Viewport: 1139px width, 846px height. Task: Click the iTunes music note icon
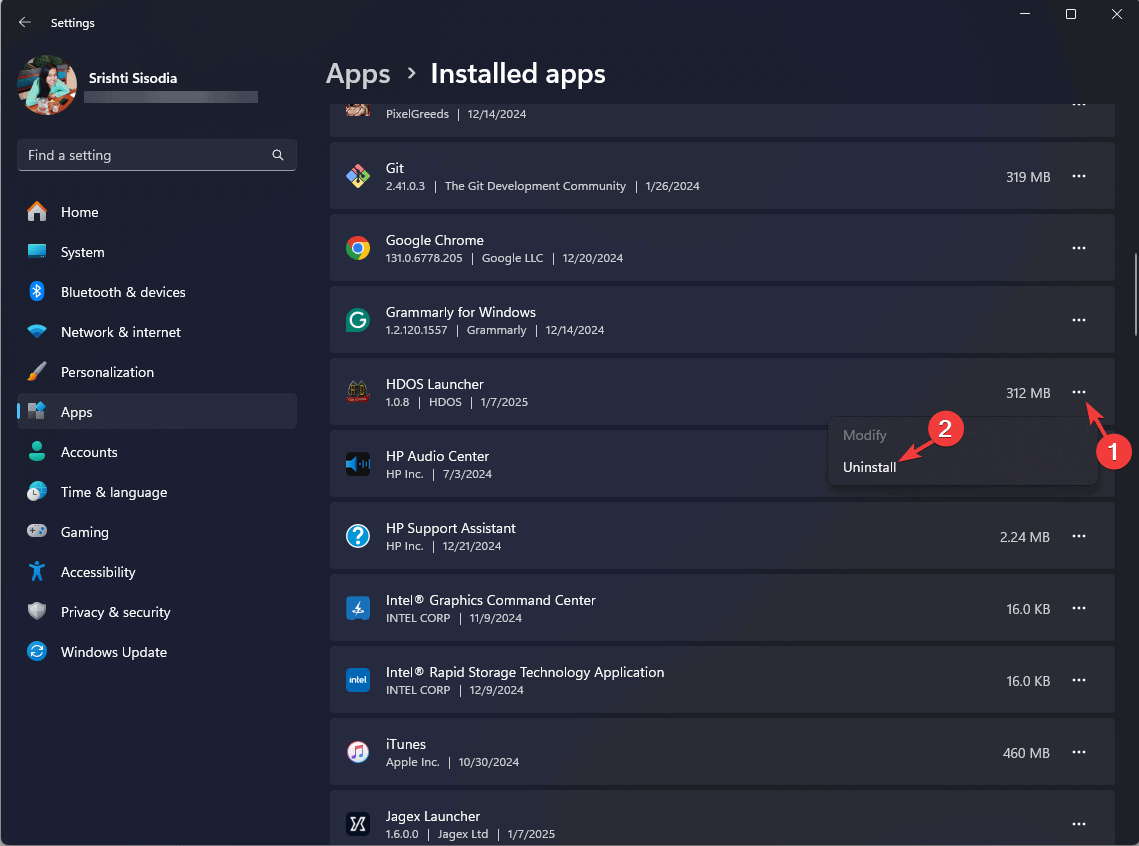357,752
